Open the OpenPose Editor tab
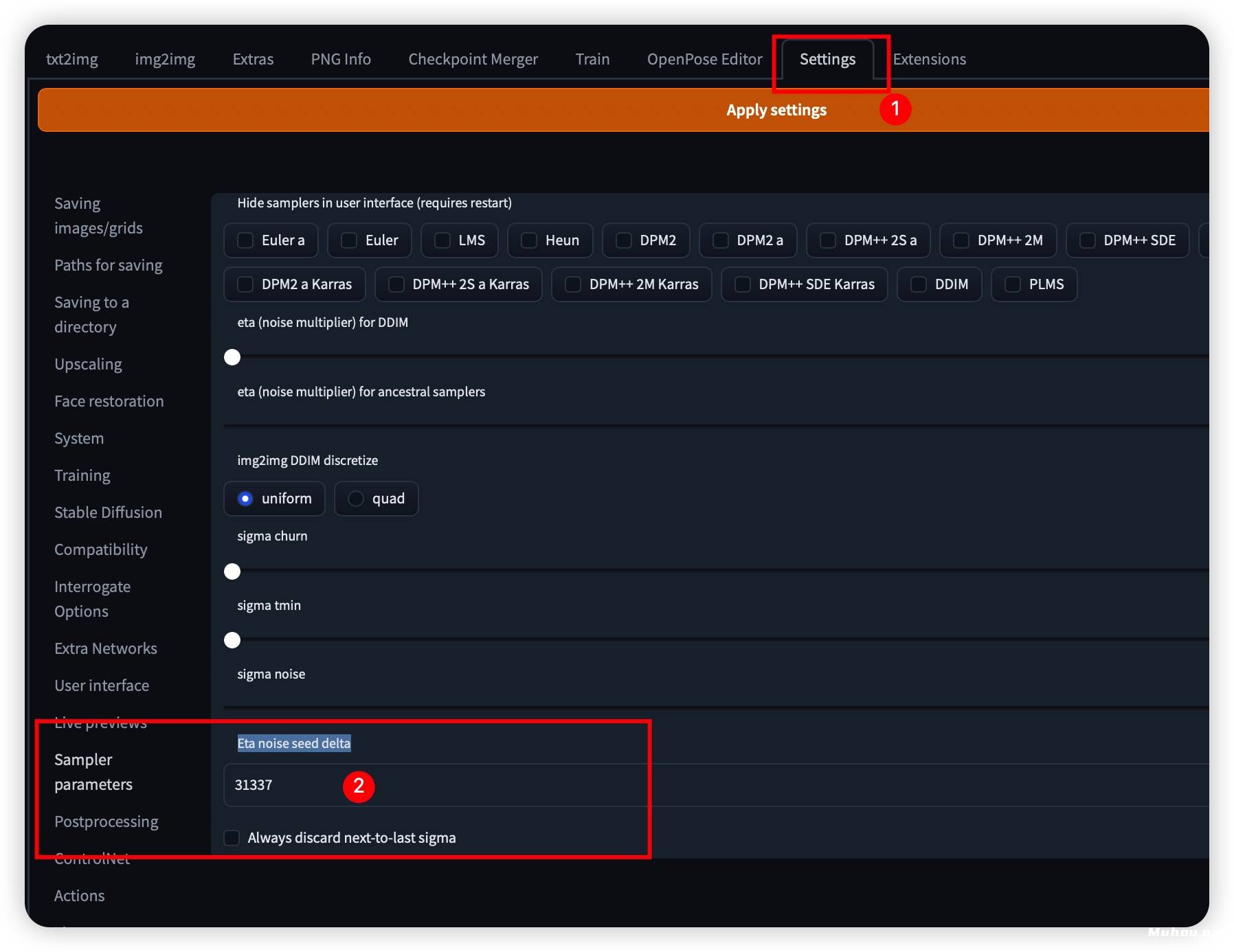1234x952 pixels. point(704,59)
